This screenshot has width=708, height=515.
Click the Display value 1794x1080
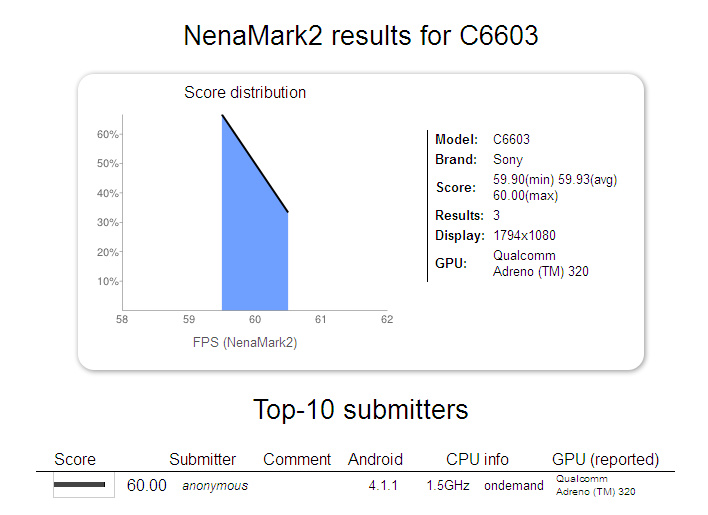click(524, 236)
